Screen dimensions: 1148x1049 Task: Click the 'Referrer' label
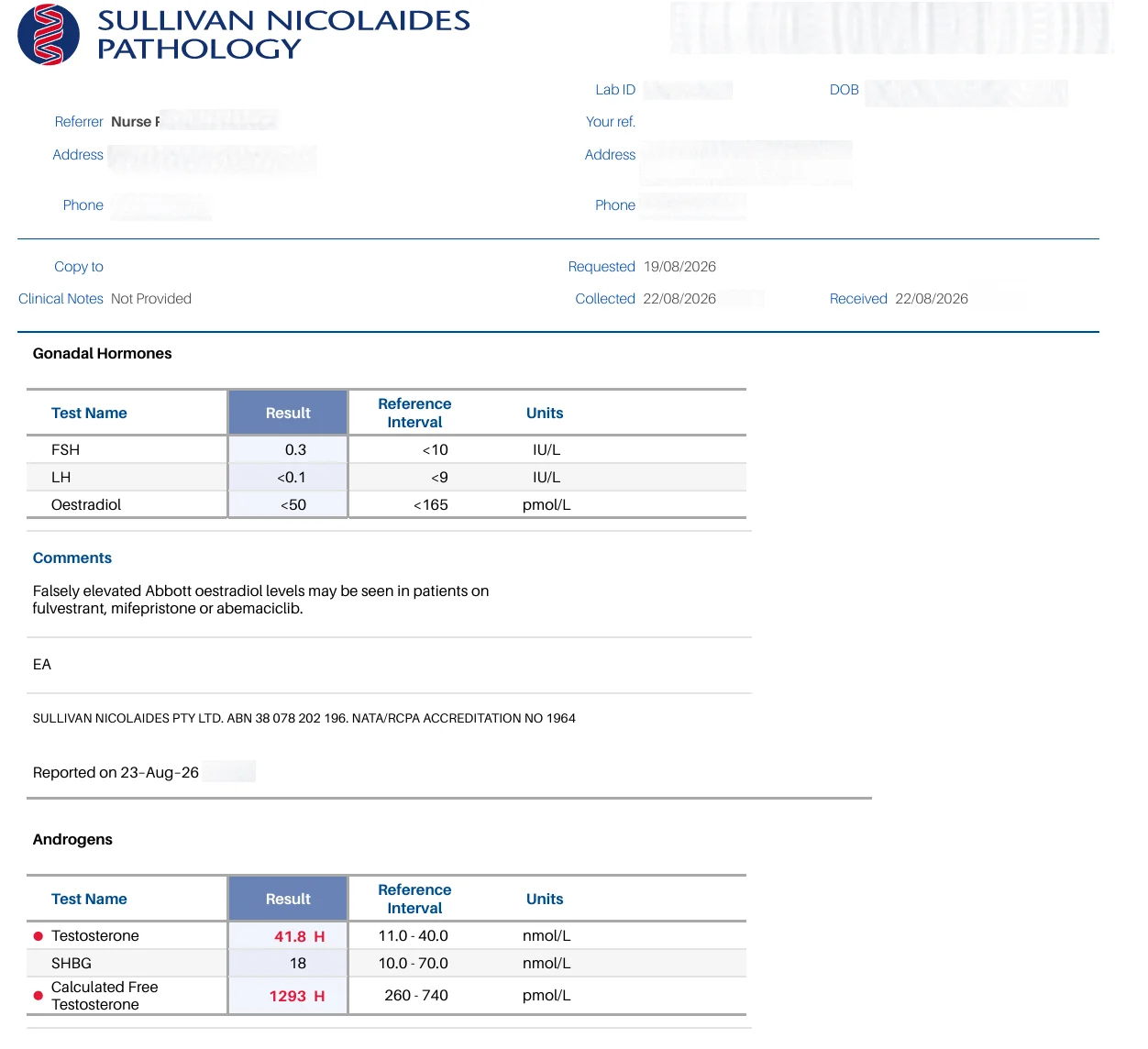pyautogui.click(x=79, y=122)
